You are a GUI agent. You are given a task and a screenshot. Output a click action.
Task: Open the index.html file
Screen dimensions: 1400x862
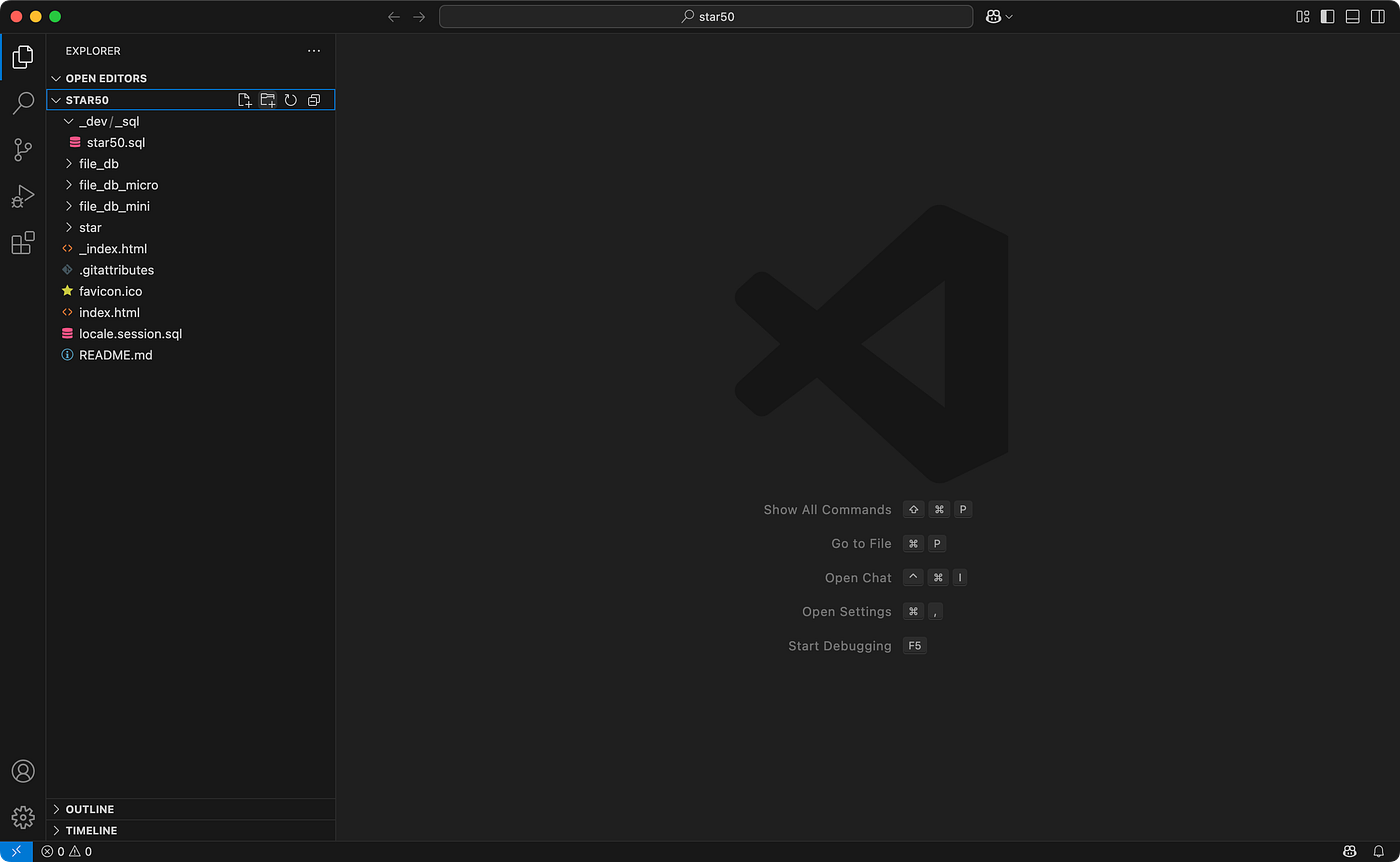point(191,313)
